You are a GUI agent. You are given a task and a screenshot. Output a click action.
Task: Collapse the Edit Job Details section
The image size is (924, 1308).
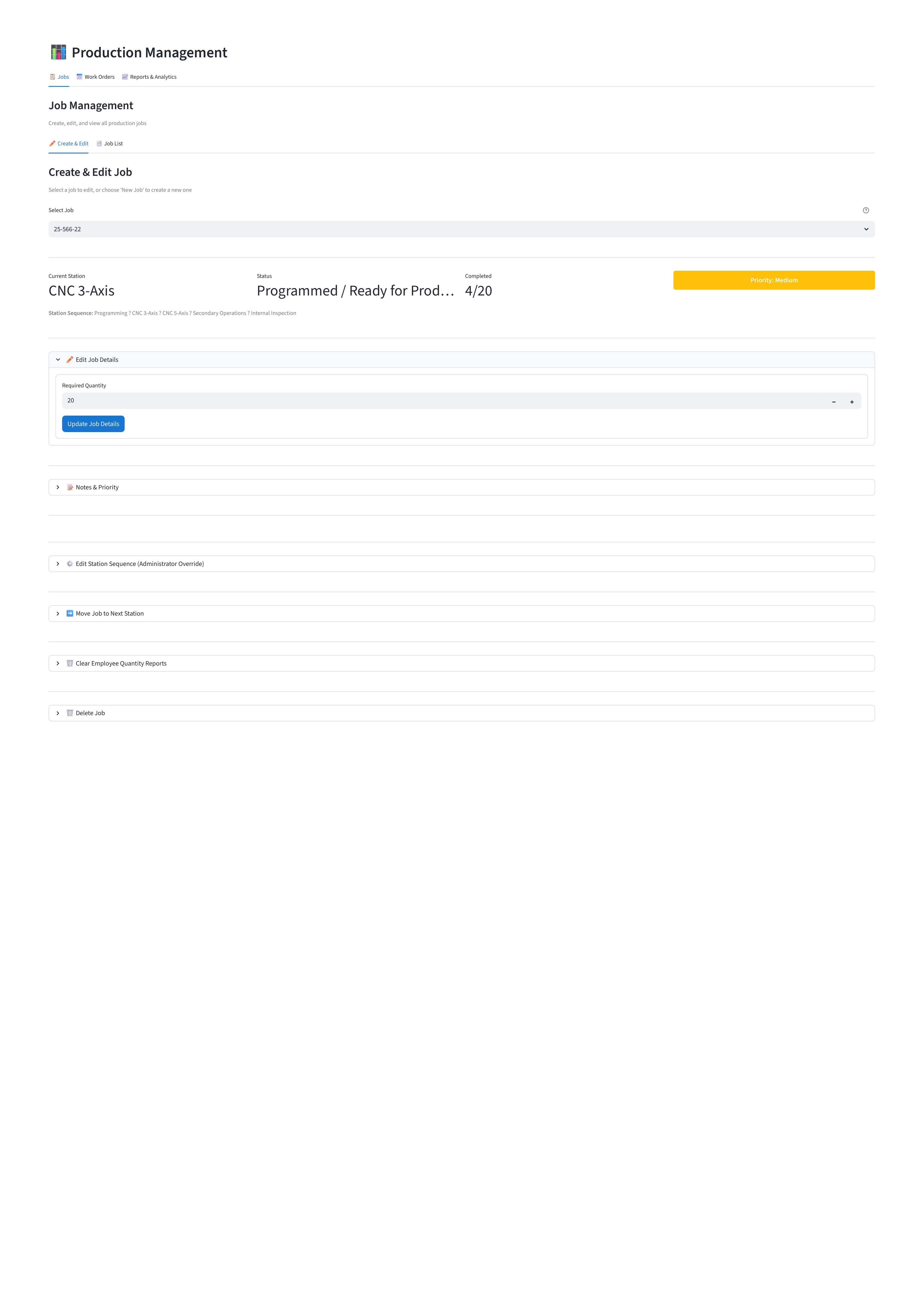coord(461,359)
